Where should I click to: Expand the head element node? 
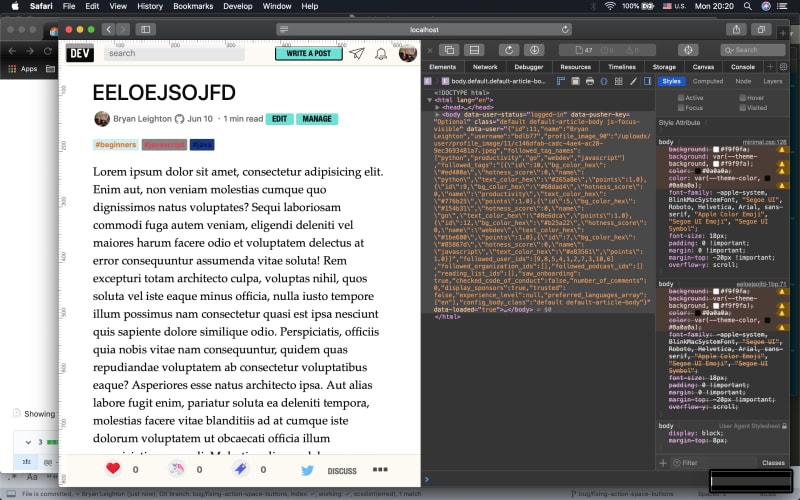437,108
